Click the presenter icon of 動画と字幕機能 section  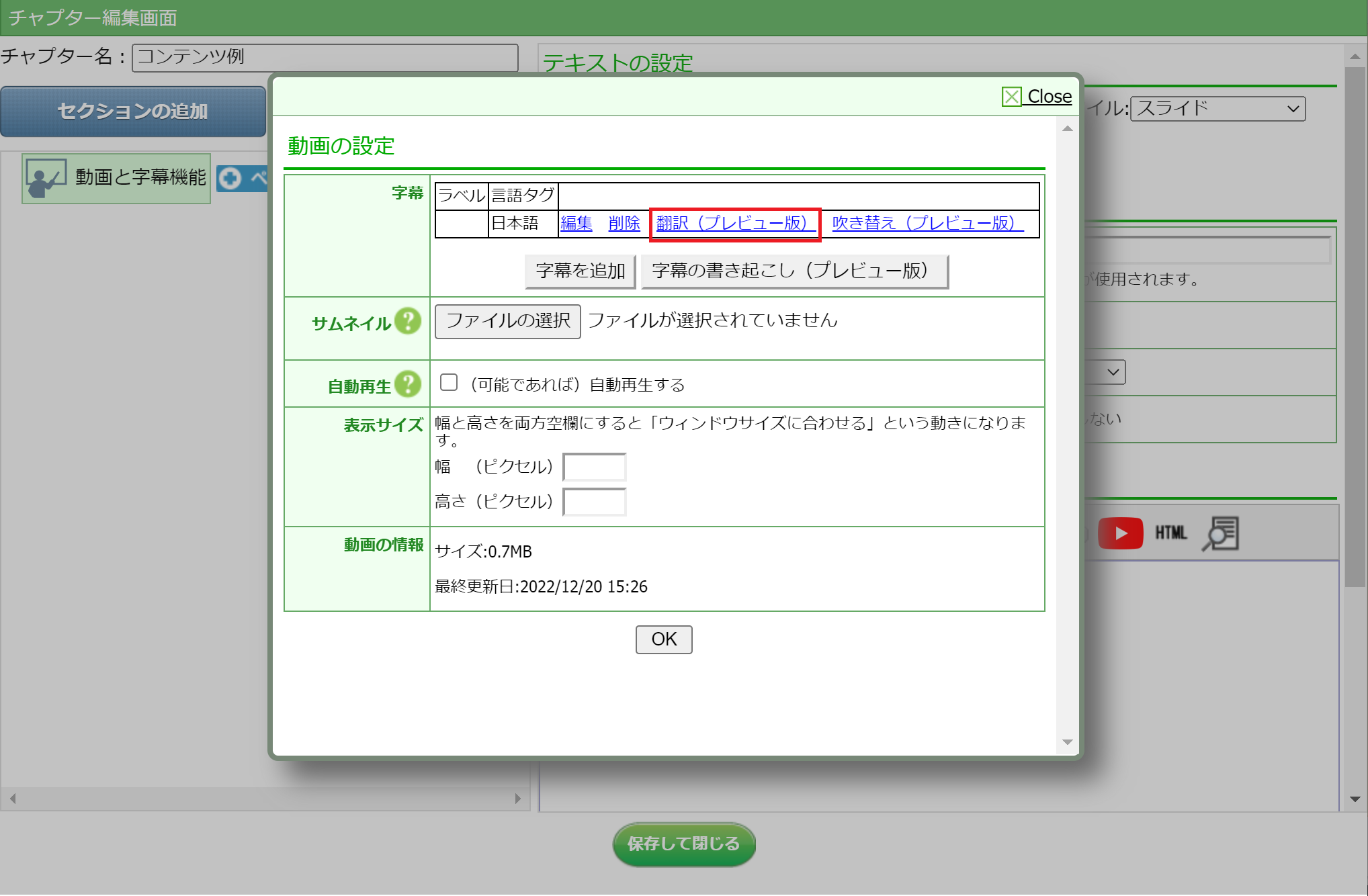(46, 178)
